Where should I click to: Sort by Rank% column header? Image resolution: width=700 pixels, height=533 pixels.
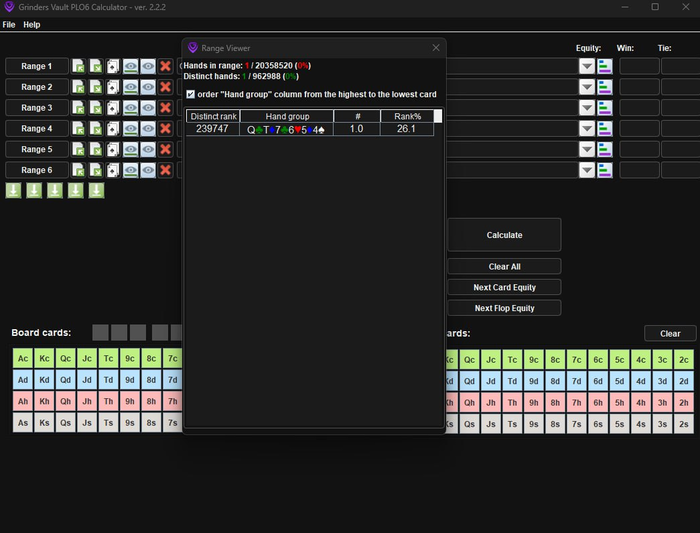tap(407, 116)
